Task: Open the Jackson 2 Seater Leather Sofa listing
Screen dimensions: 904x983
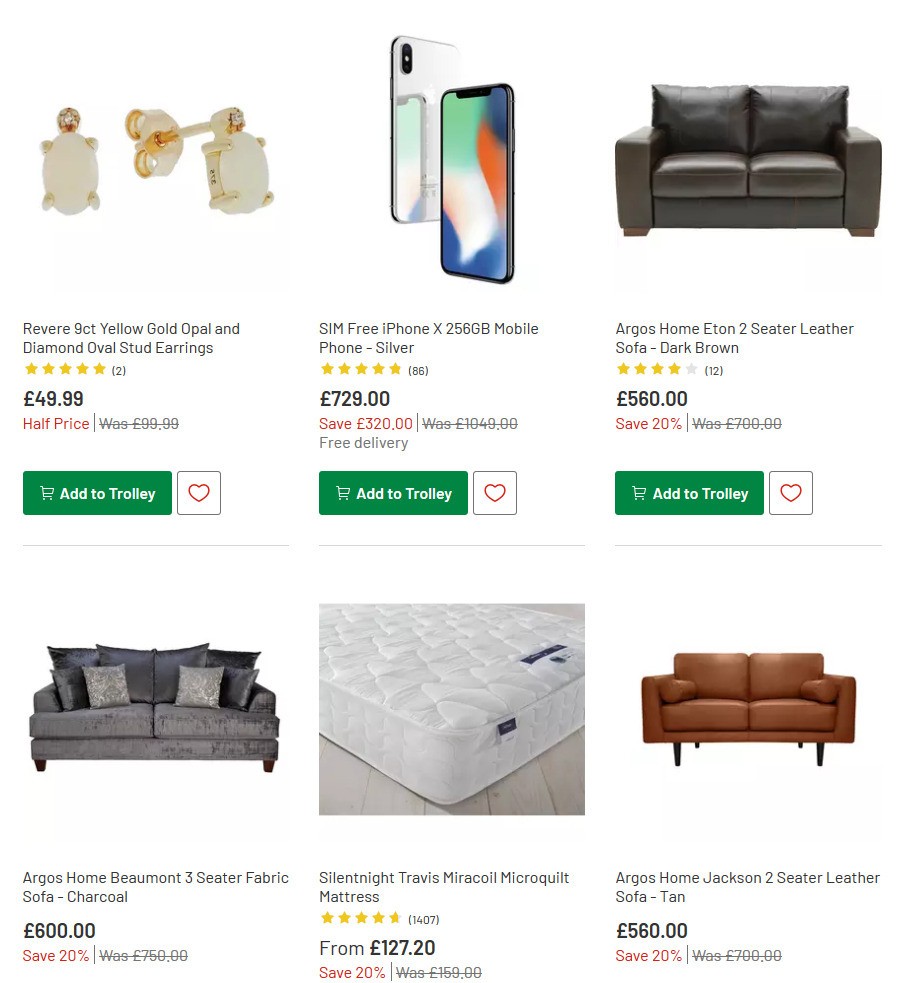Action: coord(747,887)
